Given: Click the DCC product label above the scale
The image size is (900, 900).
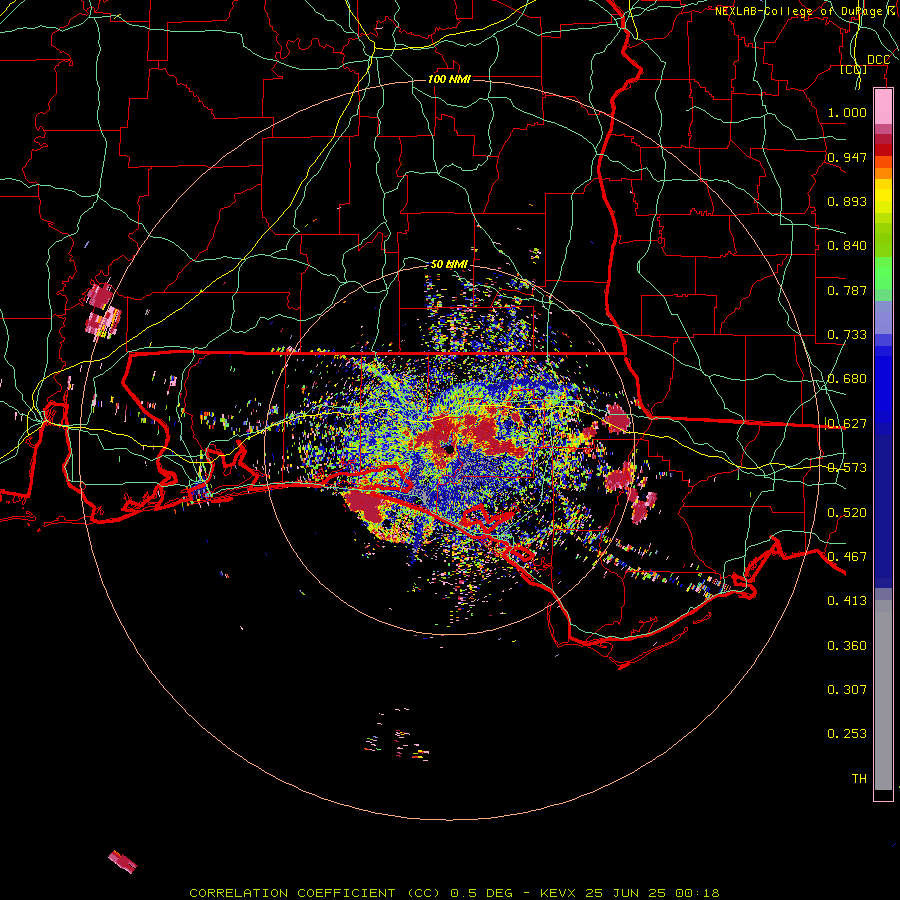Looking at the screenshot, I should [x=878, y=60].
